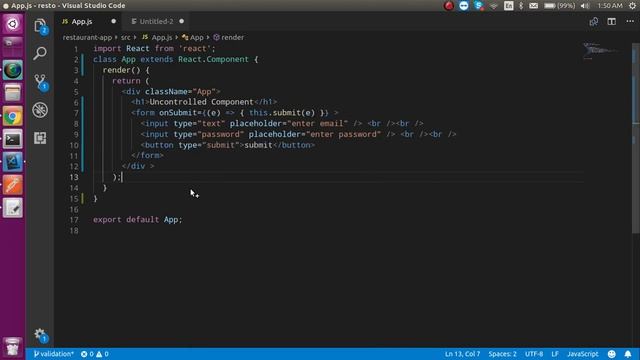Viewport: 640px width, 360px height.
Task: Change end of line sequence LF
Action: click(555, 354)
